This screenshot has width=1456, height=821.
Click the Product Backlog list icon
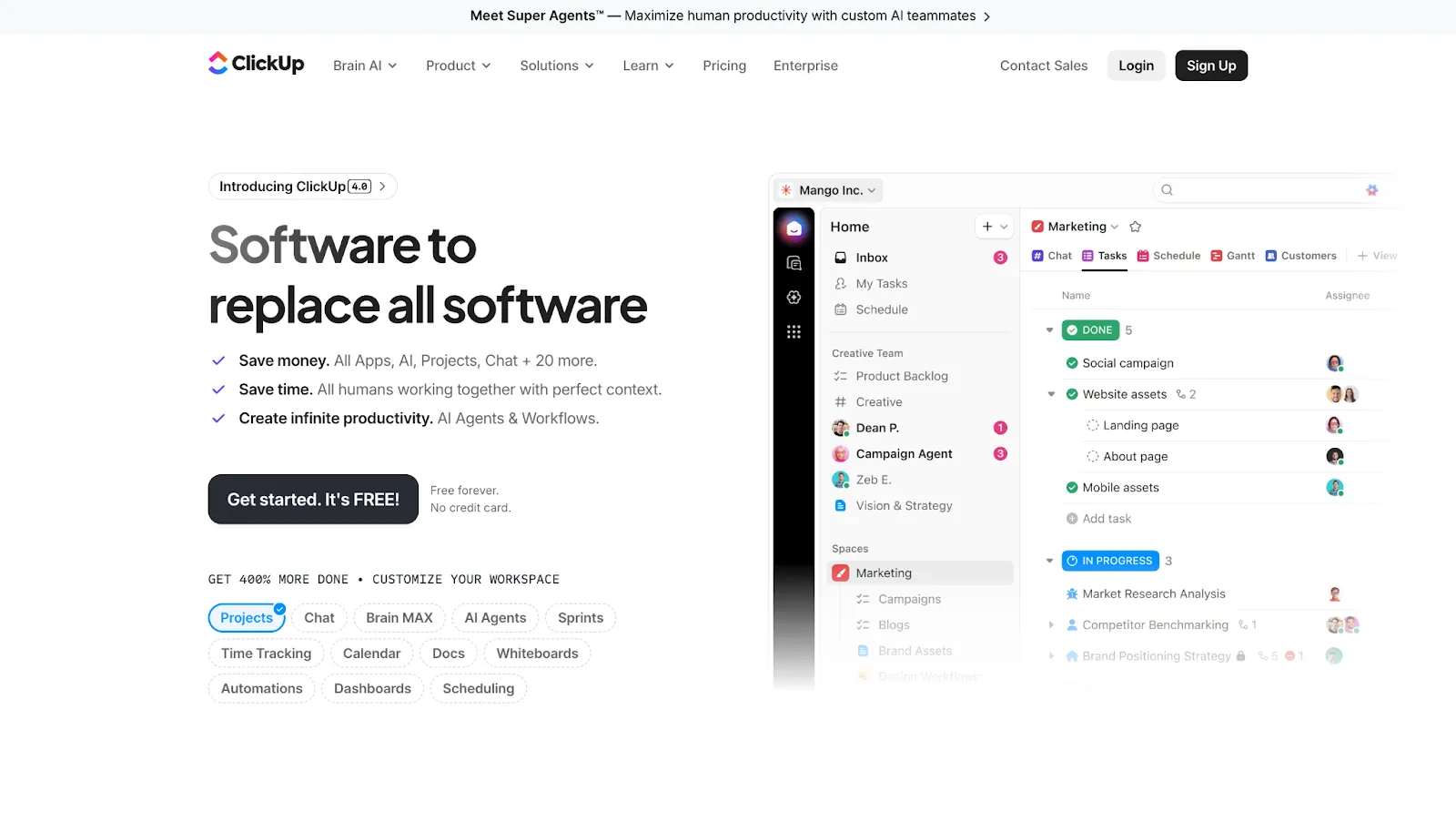tap(841, 376)
